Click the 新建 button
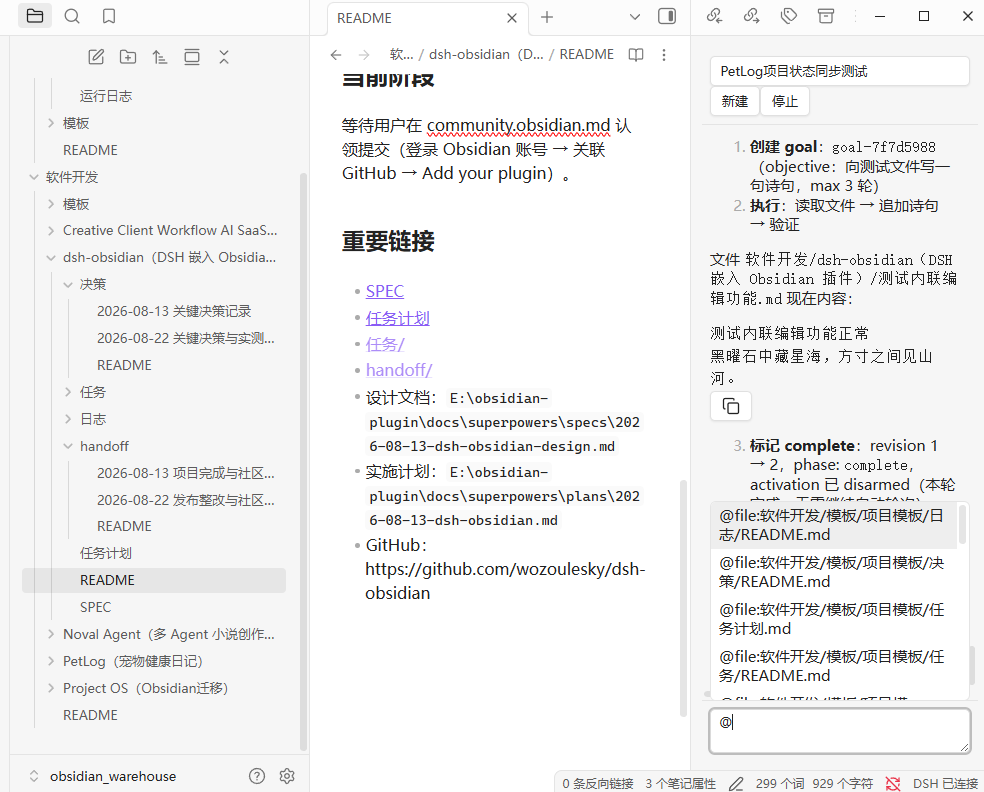The width and height of the screenshot is (984, 792). [735, 101]
